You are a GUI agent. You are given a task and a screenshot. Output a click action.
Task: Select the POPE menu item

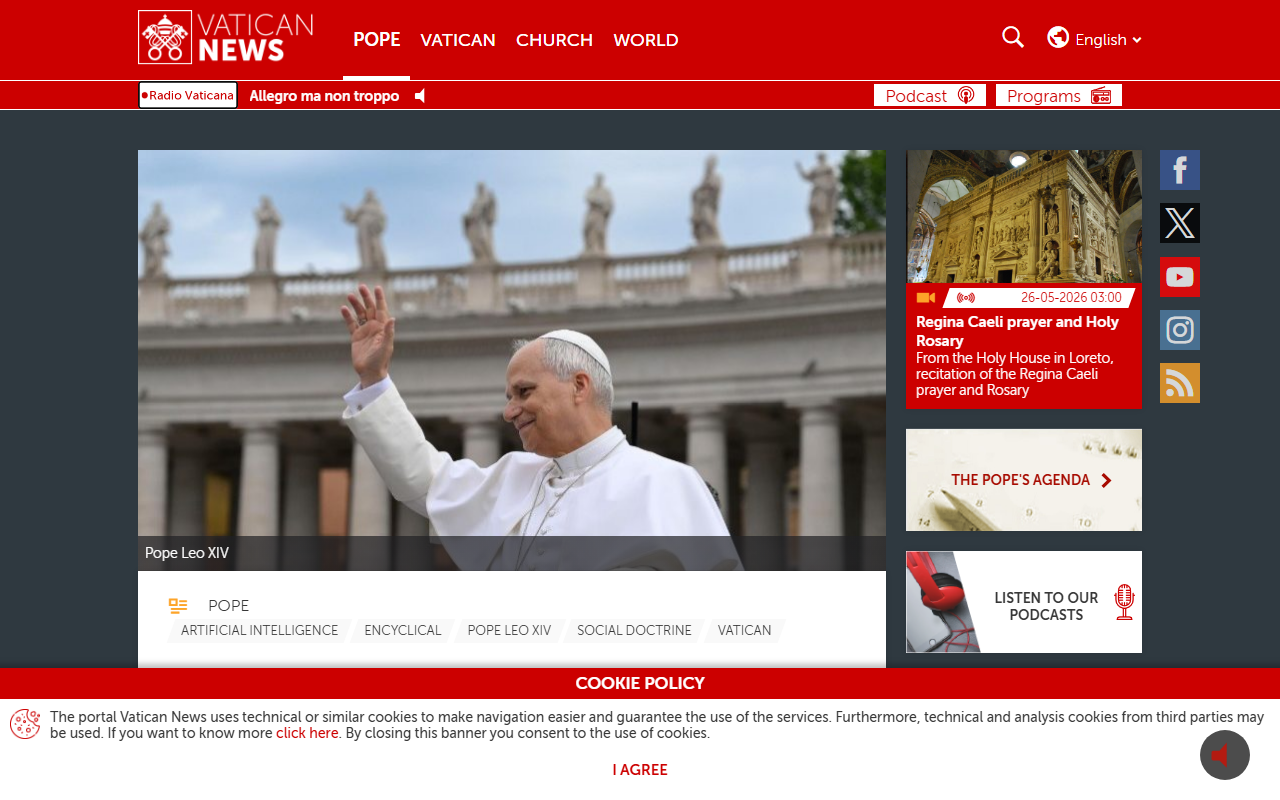376,40
